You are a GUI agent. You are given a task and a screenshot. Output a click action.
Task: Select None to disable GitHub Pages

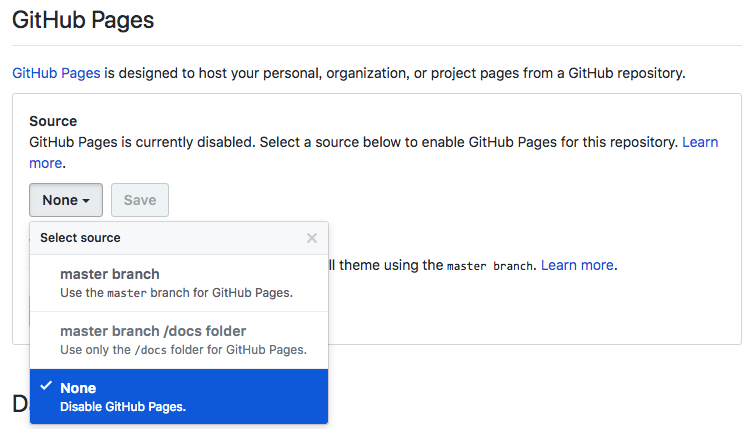(179, 396)
